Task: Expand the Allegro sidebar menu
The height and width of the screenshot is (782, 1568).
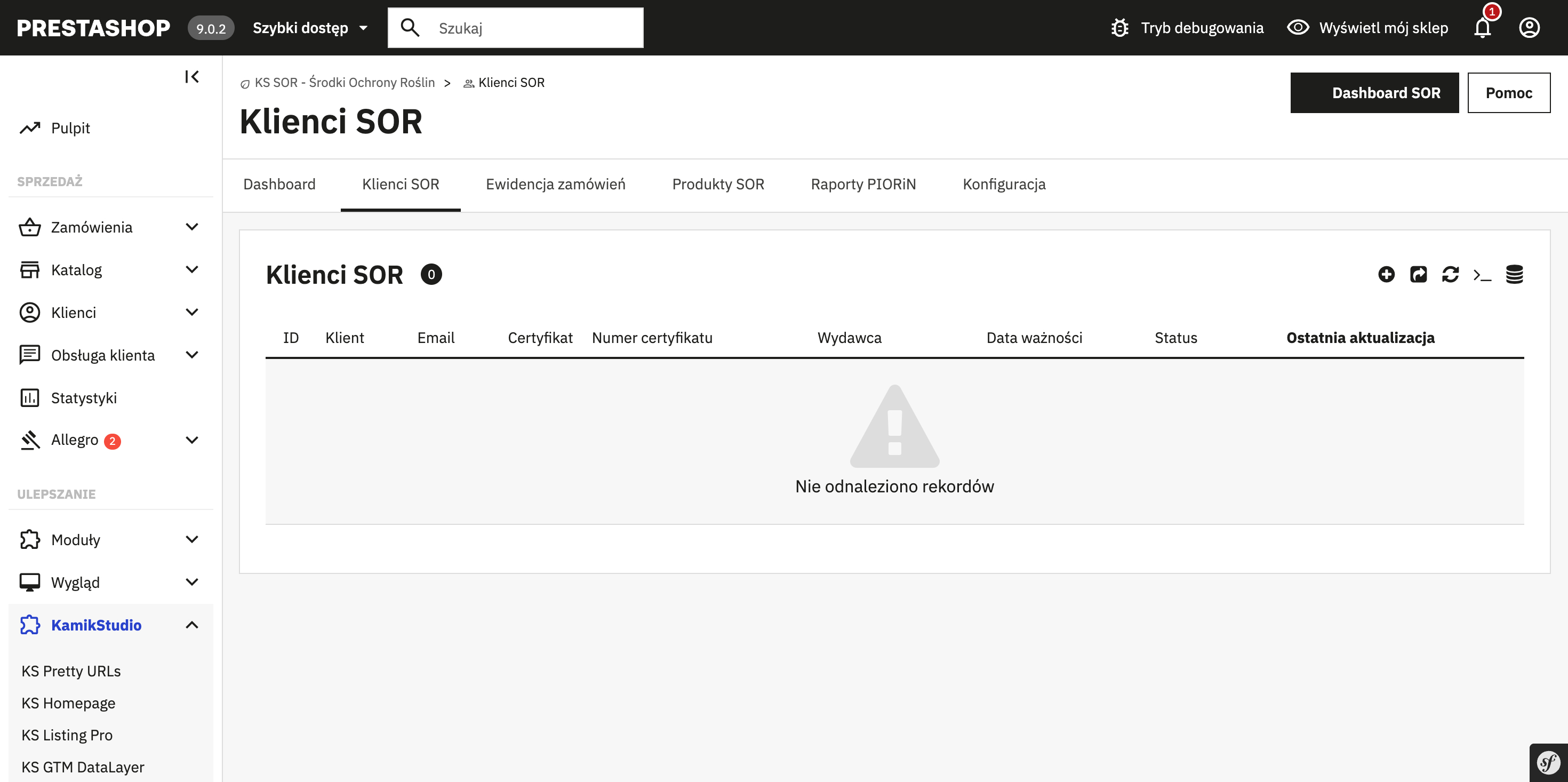Action: [x=192, y=440]
